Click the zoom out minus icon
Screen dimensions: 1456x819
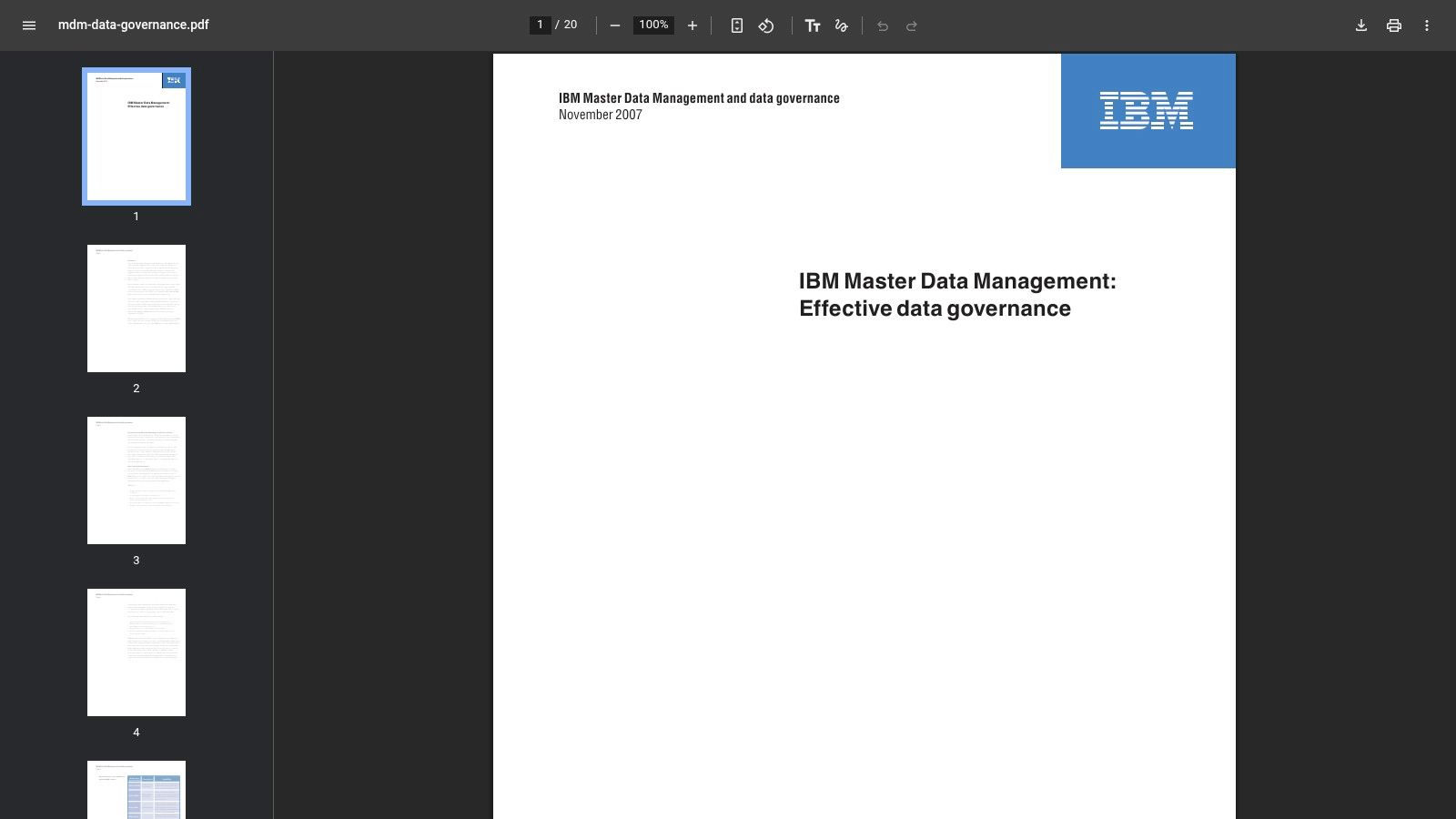click(615, 25)
